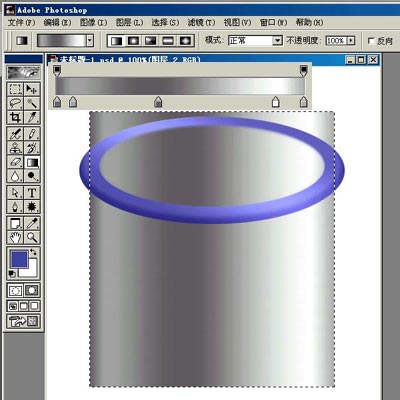Select the Lasso tool
This screenshot has height=400, width=400.
15,103
